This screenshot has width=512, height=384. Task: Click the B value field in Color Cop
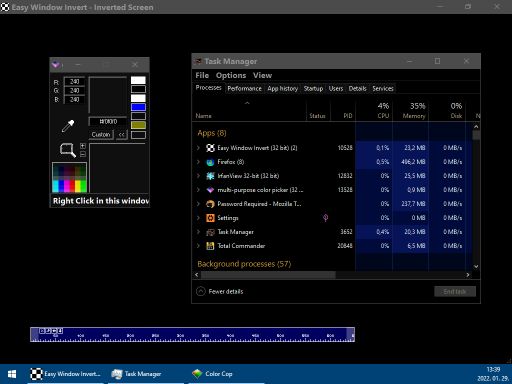[74, 100]
